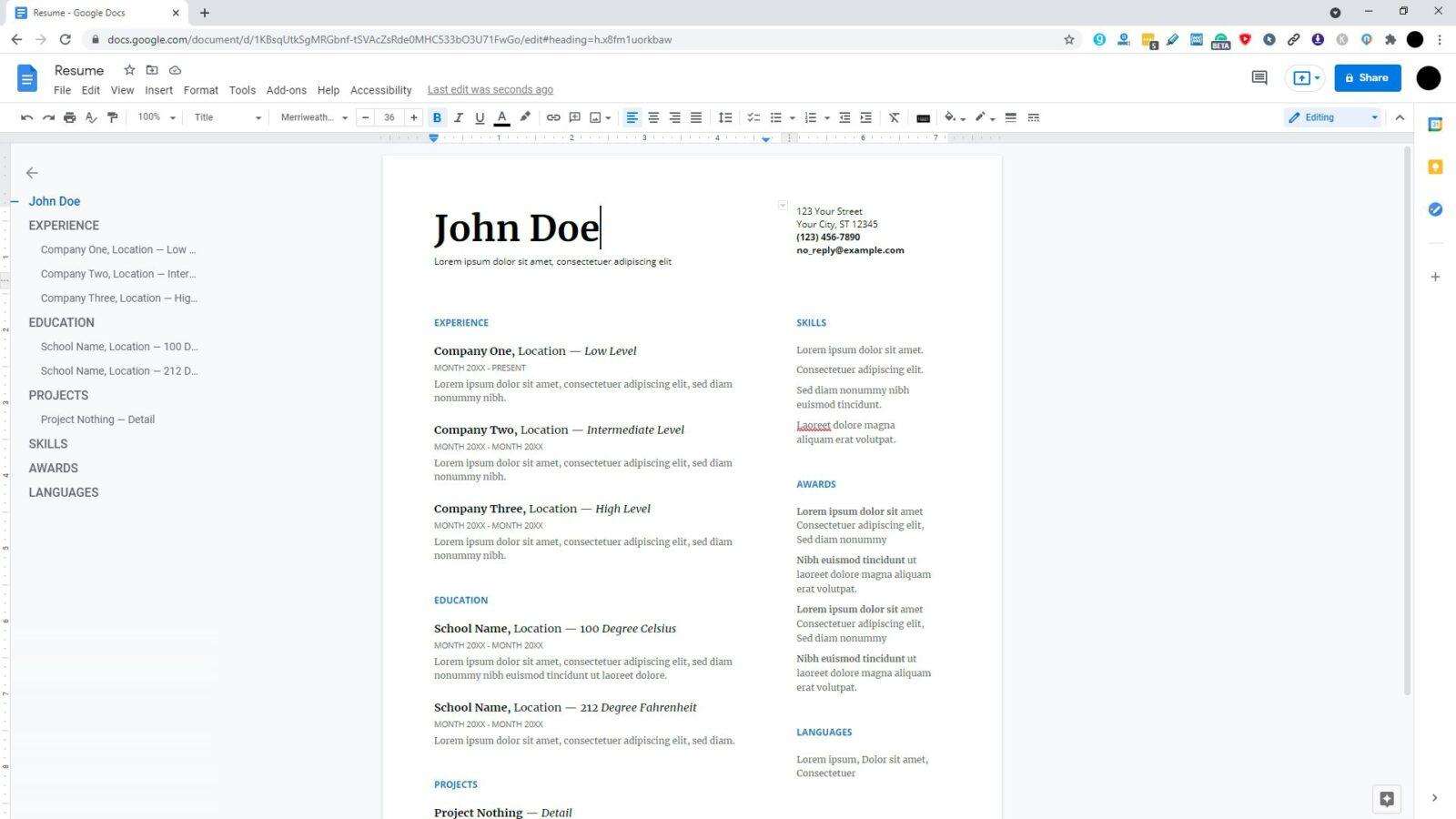Click the clear formatting icon
Viewport: 1456px width, 819px height.
[894, 116]
